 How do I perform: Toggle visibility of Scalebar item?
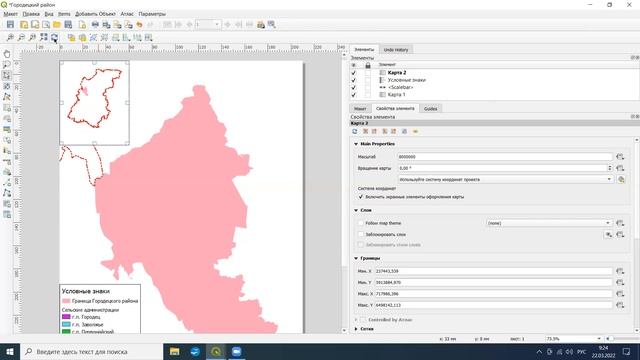(354, 87)
